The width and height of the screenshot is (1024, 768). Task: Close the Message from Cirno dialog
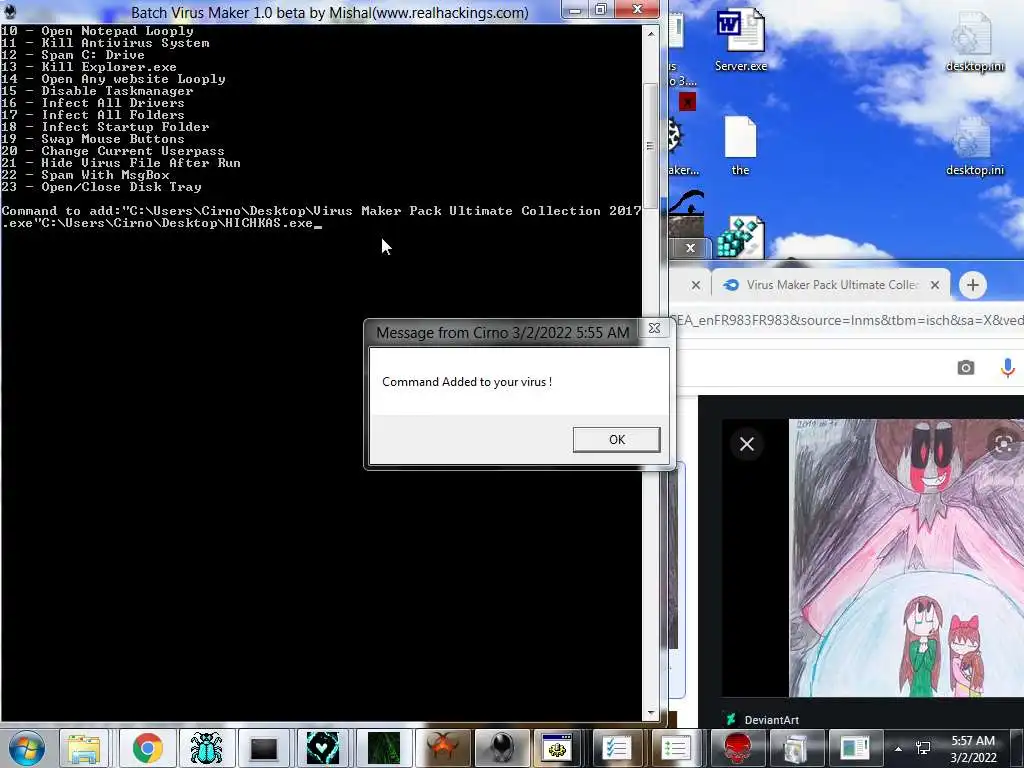pyautogui.click(x=654, y=328)
